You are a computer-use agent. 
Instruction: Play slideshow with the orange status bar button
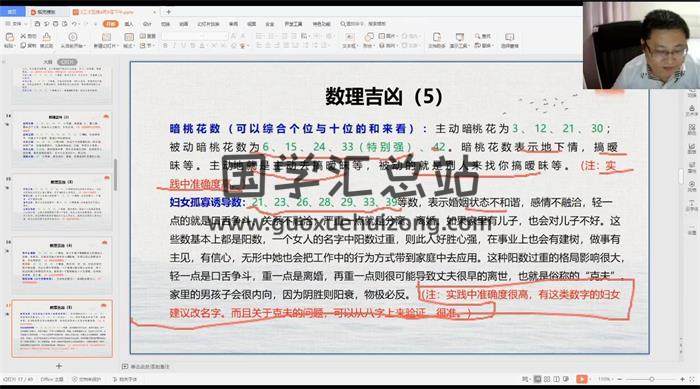(582, 379)
